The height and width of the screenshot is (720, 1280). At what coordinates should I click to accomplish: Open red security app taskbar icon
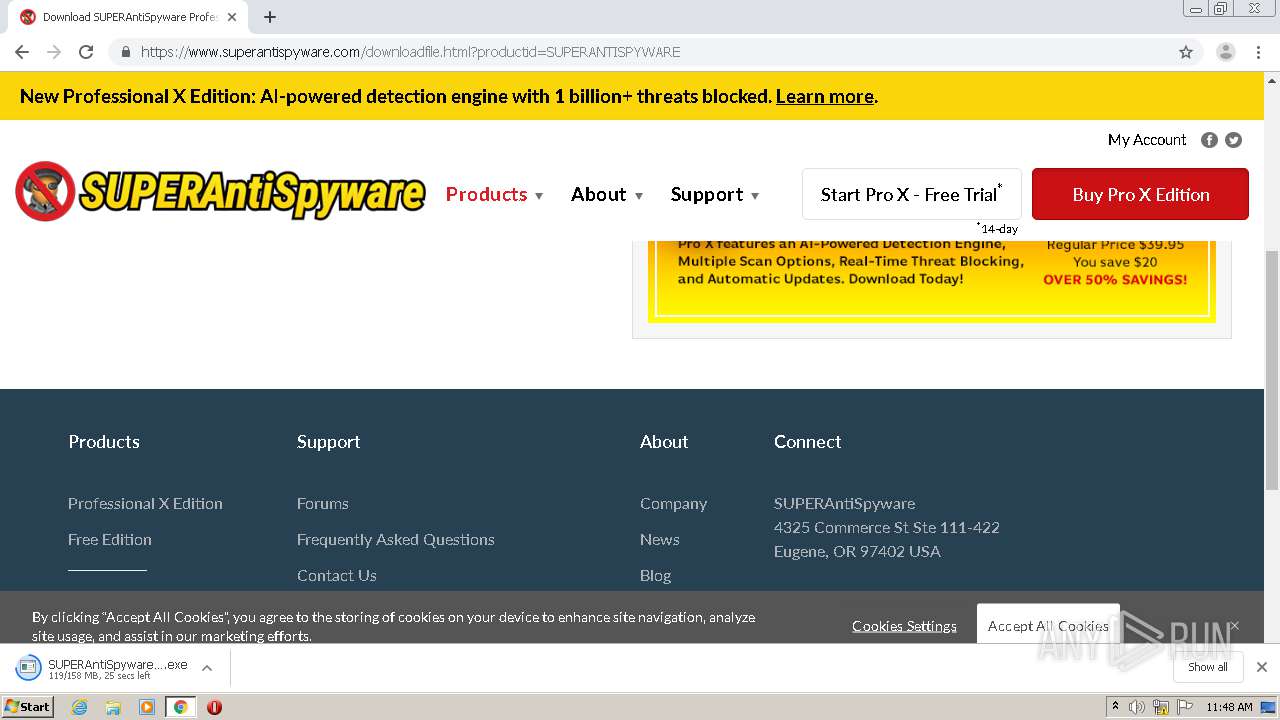tap(214, 707)
